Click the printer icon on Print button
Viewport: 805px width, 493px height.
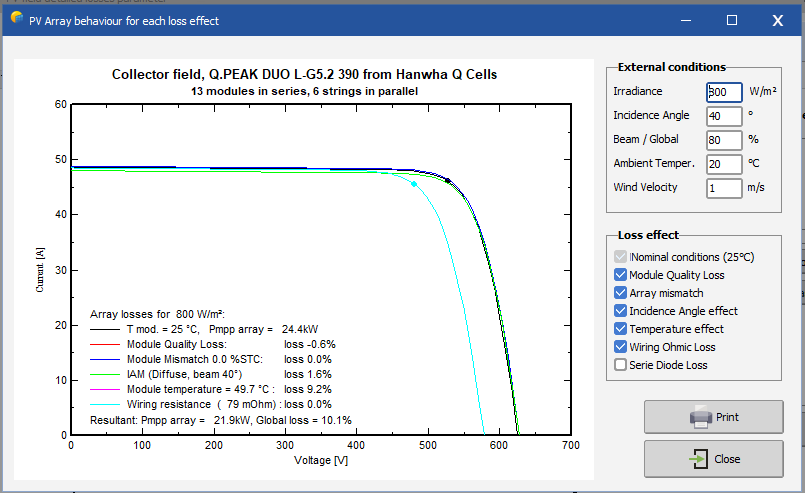click(701, 417)
